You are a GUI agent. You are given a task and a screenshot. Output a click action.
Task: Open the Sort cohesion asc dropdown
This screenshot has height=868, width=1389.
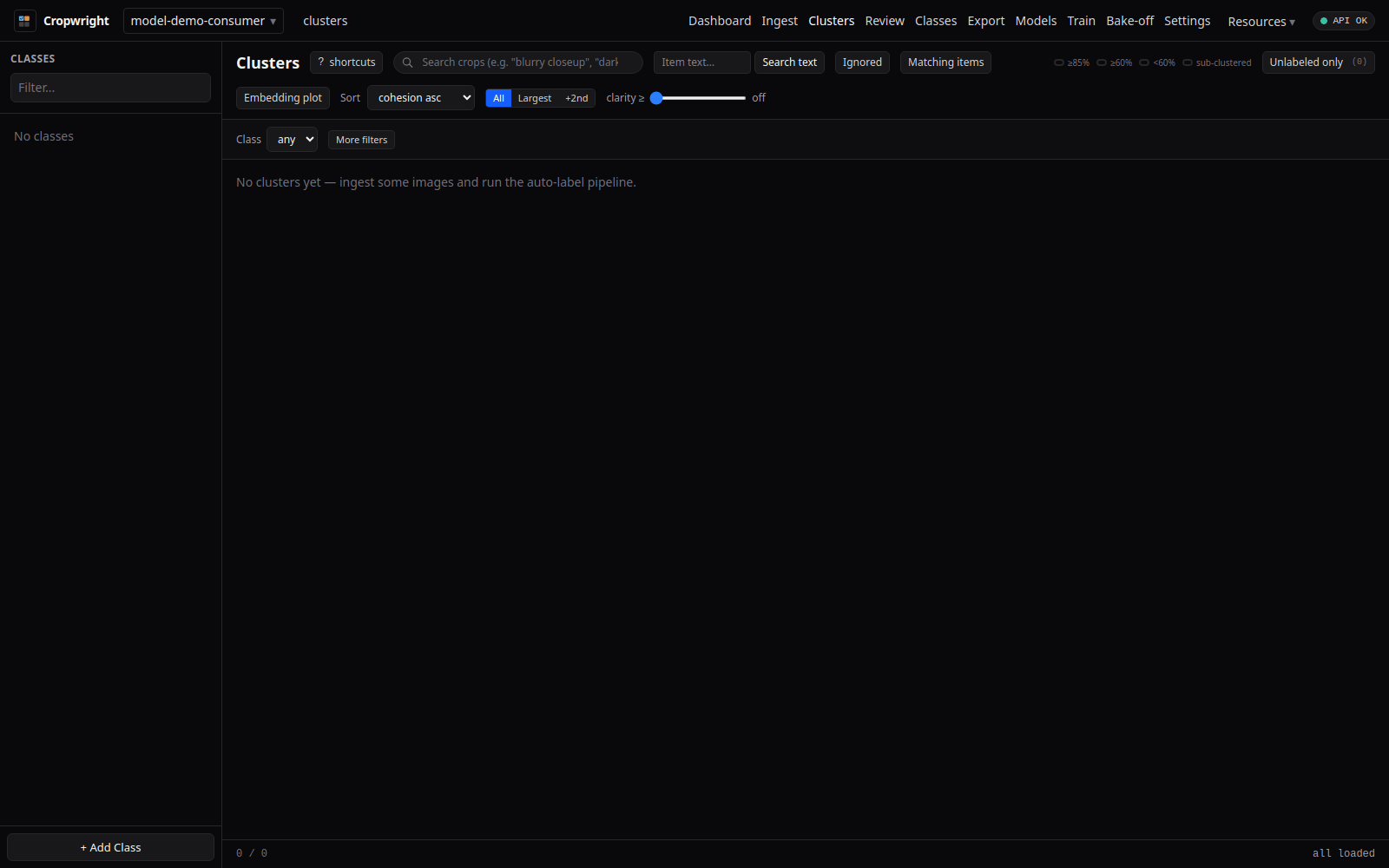pyautogui.click(x=421, y=98)
